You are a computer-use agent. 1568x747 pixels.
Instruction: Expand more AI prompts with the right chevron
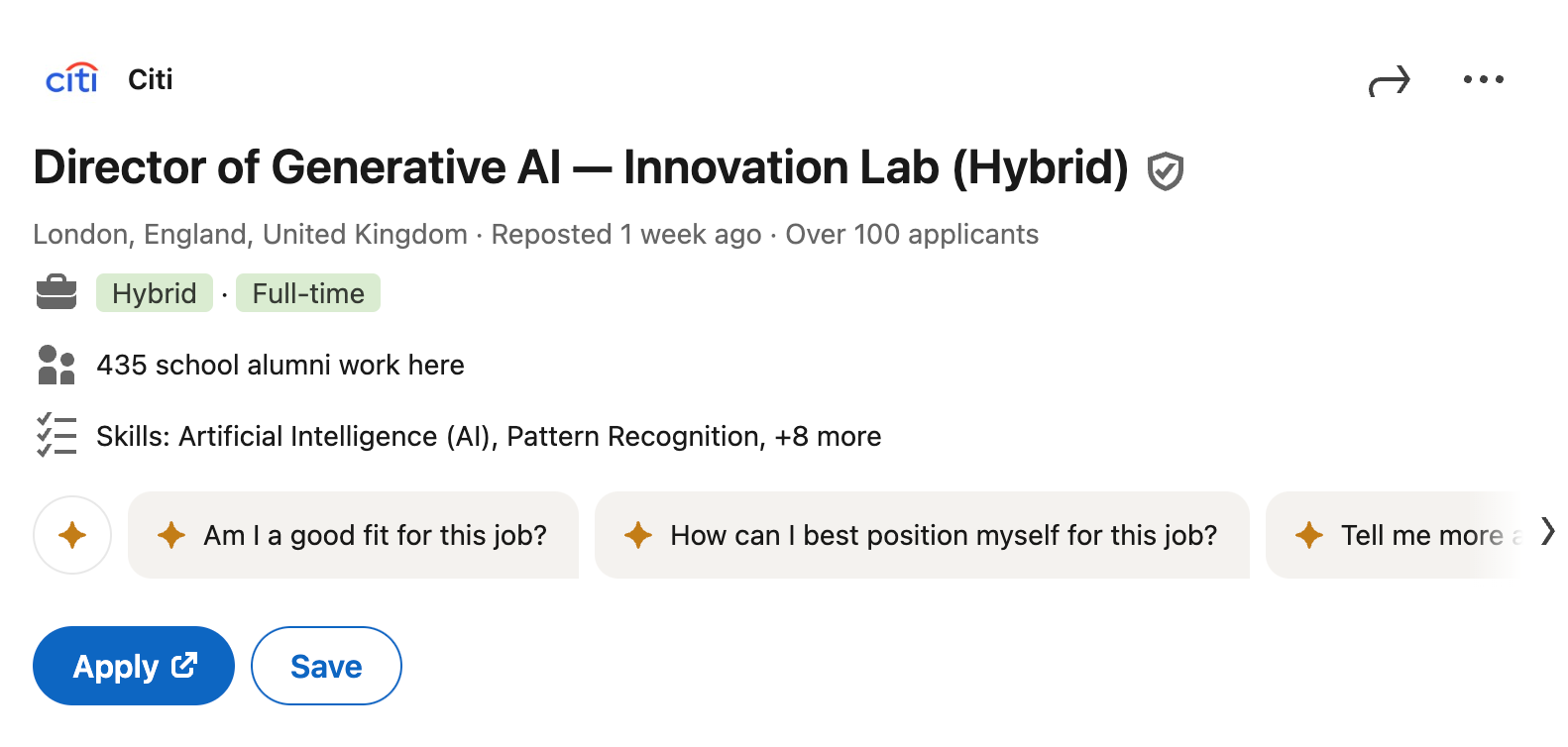click(1547, 533)
